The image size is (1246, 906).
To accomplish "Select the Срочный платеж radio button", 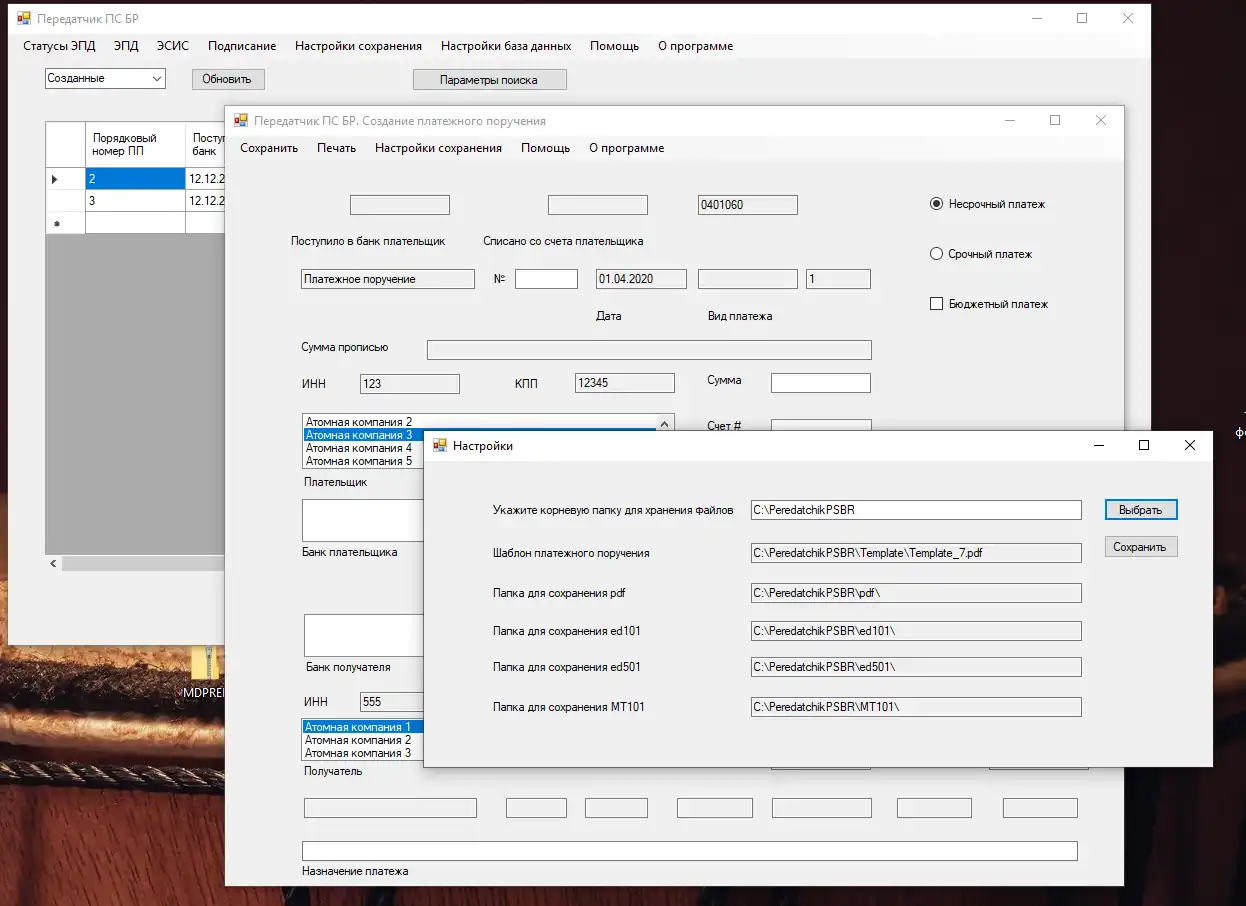I will [x=937, y=254].
